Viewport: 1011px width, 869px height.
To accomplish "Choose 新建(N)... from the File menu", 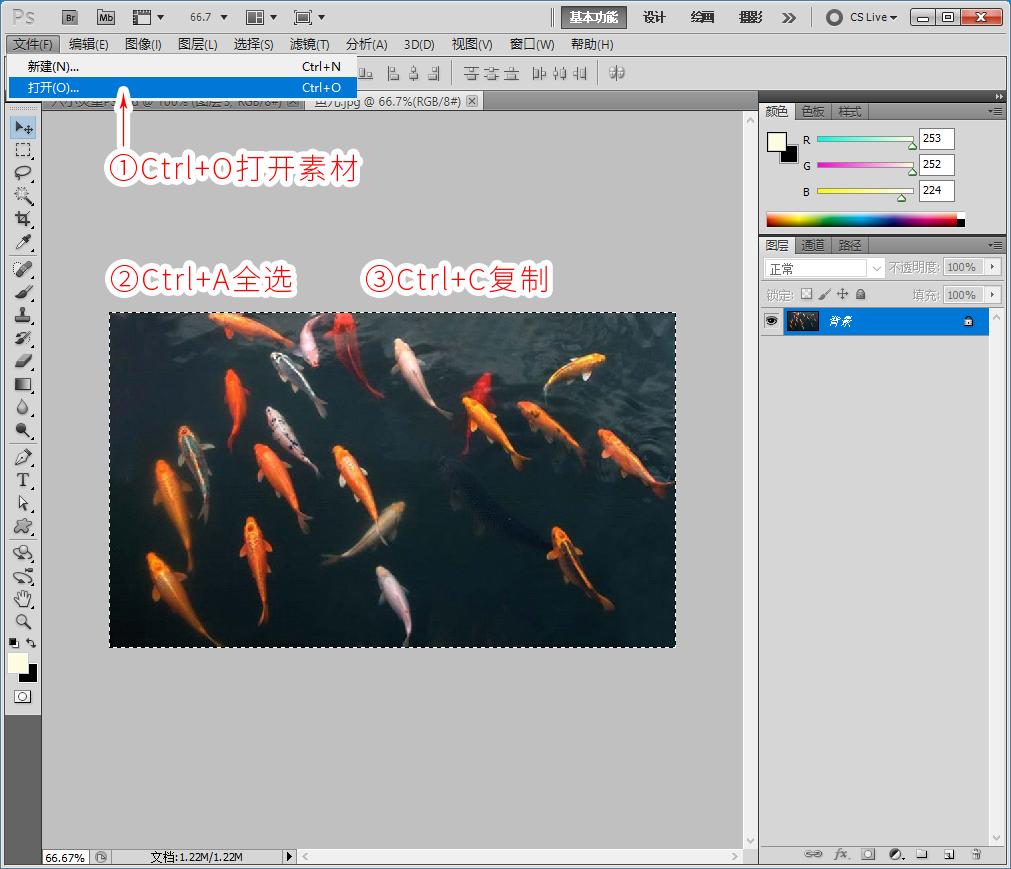I will 182,66.
